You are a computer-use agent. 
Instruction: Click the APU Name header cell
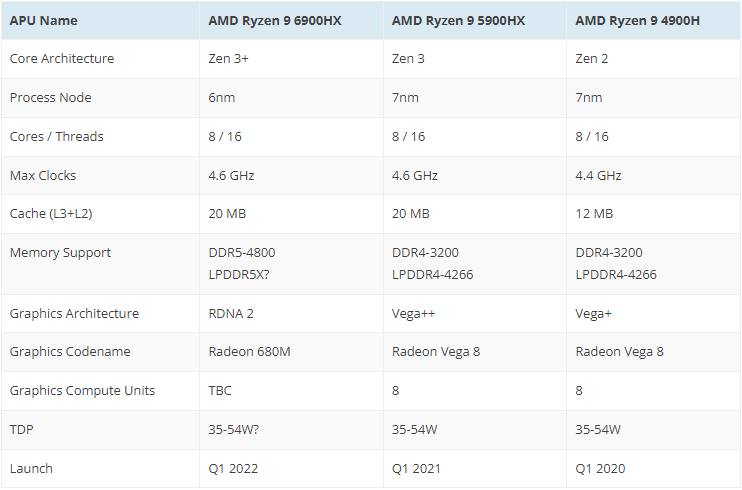43,20
